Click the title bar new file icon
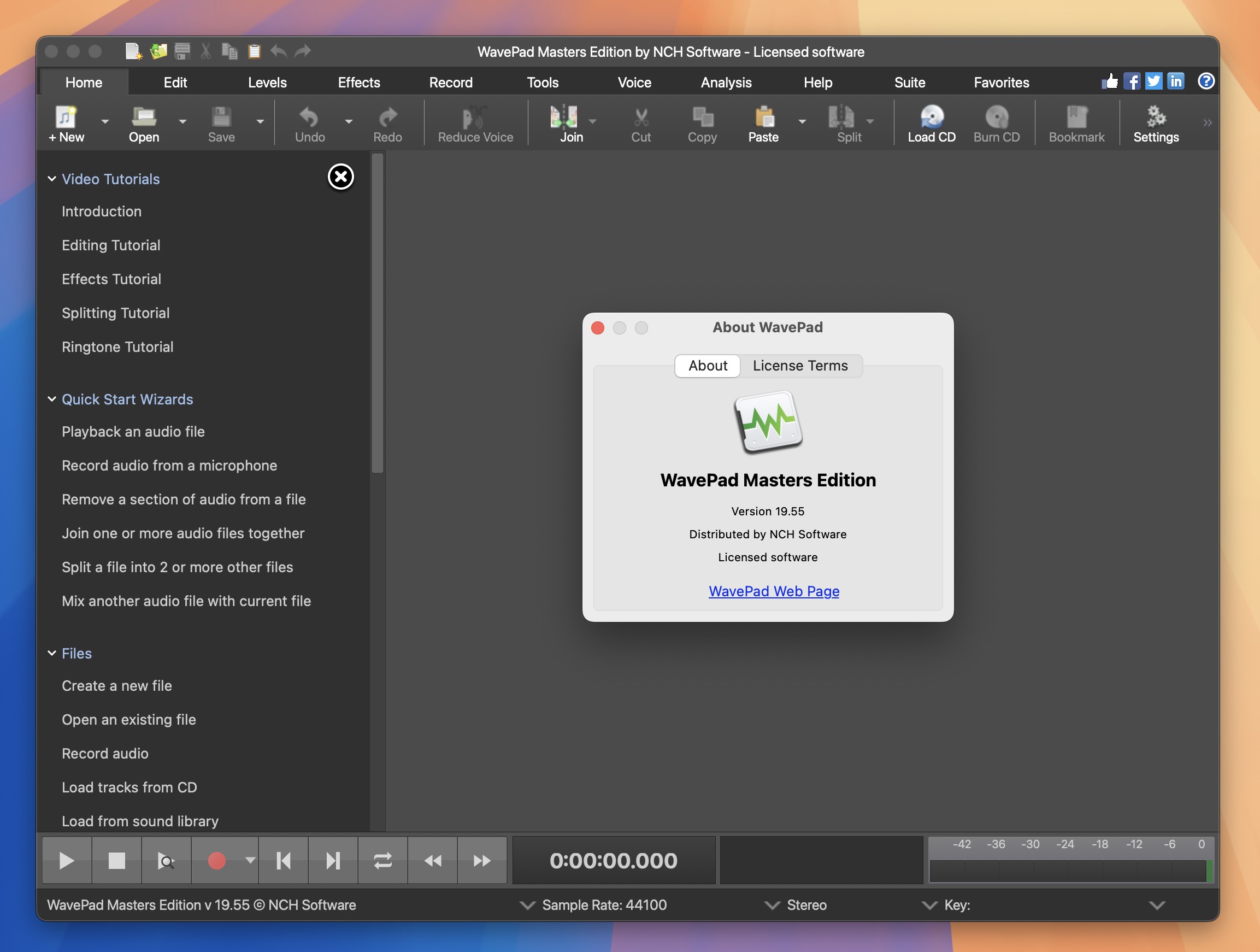Image resolution: width=1260 pixels, height=952 pixels. click(x=133, y=51)
